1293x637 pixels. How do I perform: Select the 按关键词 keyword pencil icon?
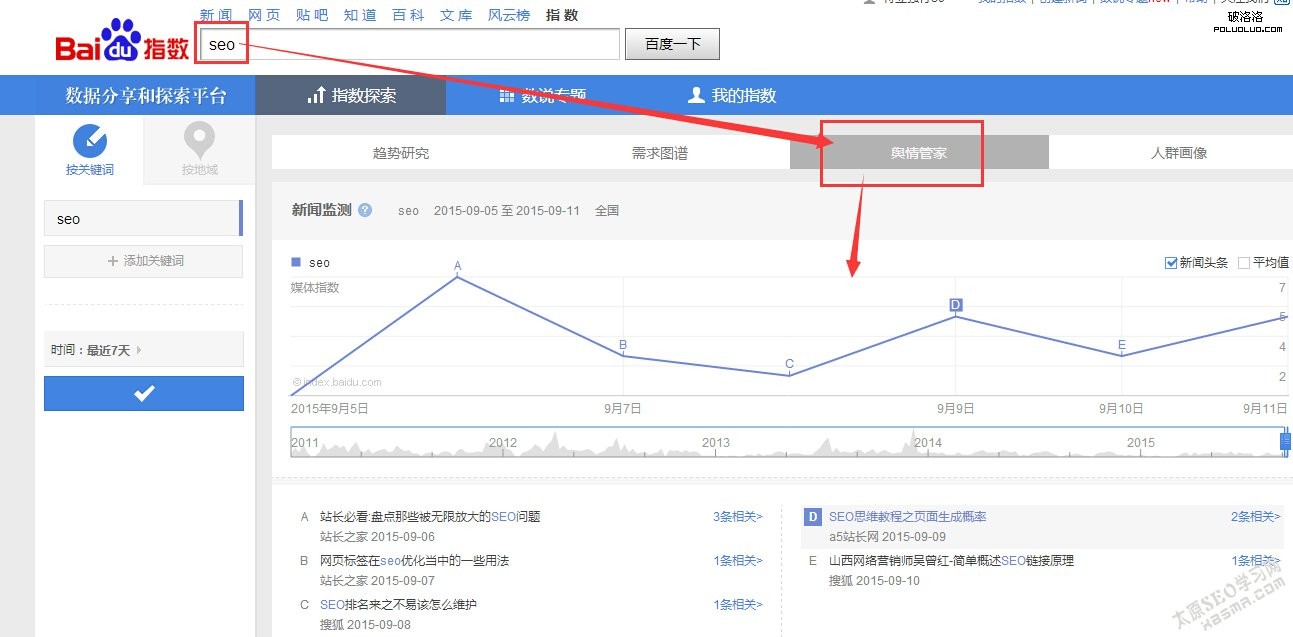(91, 142)
